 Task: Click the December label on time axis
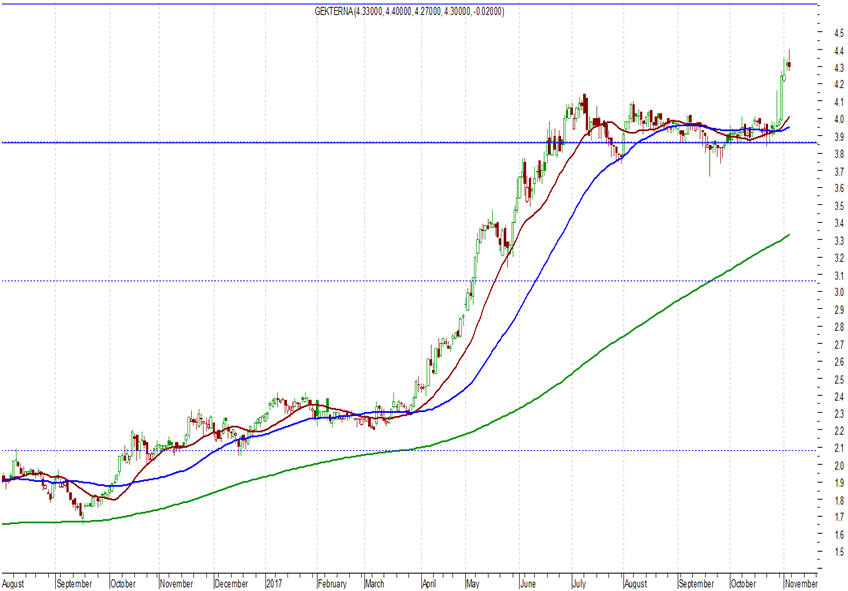[x=231, y=584]
